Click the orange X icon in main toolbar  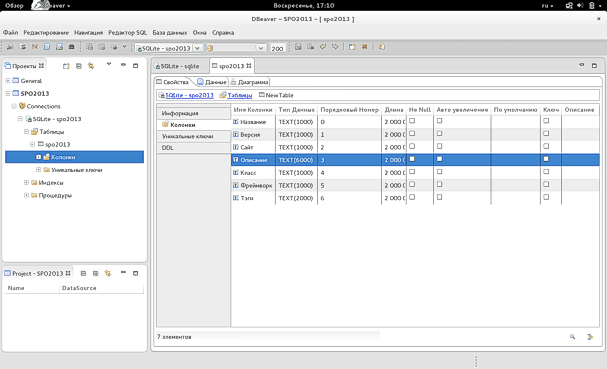[364, 47]
